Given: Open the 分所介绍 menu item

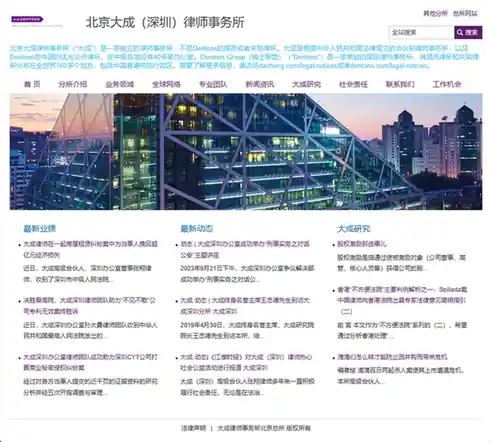Looking at the screenshot, I should pos(73,84).
